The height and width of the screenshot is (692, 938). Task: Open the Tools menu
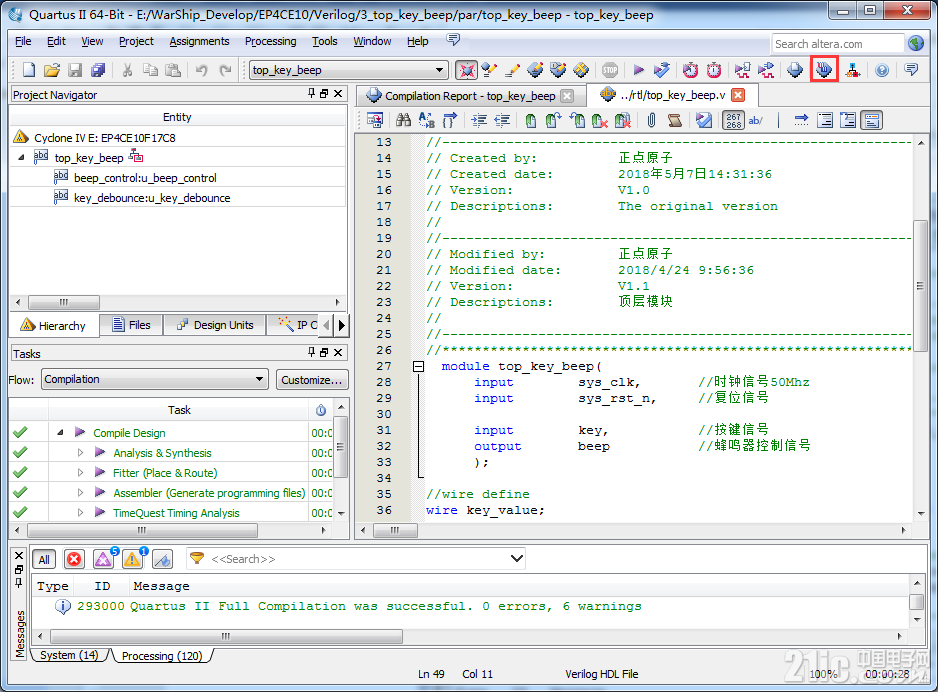[x=324, y=41]
